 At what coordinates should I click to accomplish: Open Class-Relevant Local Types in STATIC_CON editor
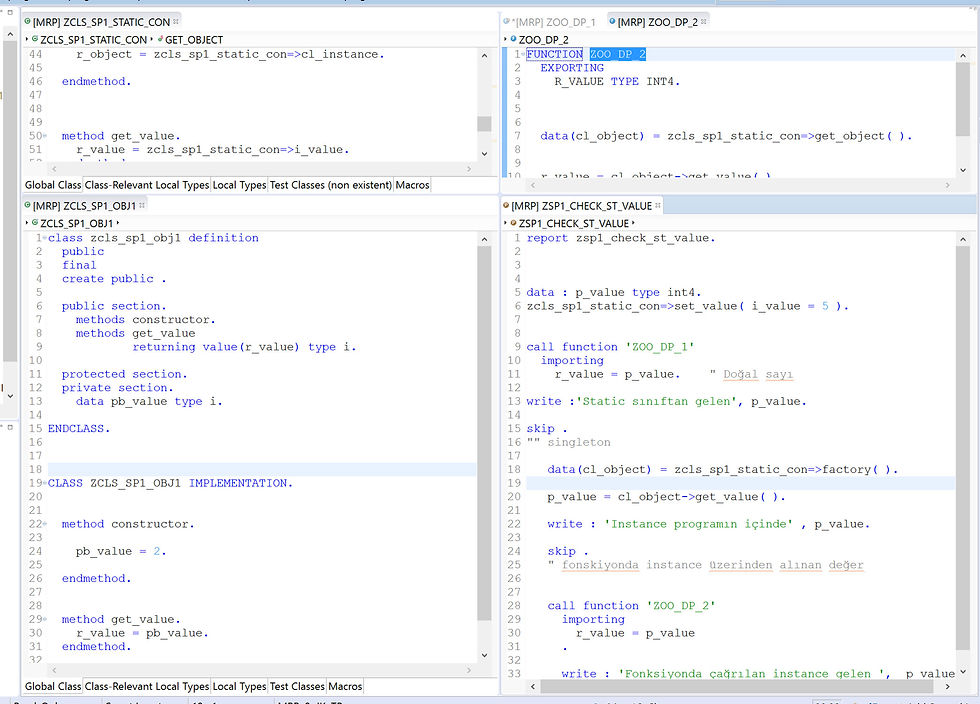(147, 185)
